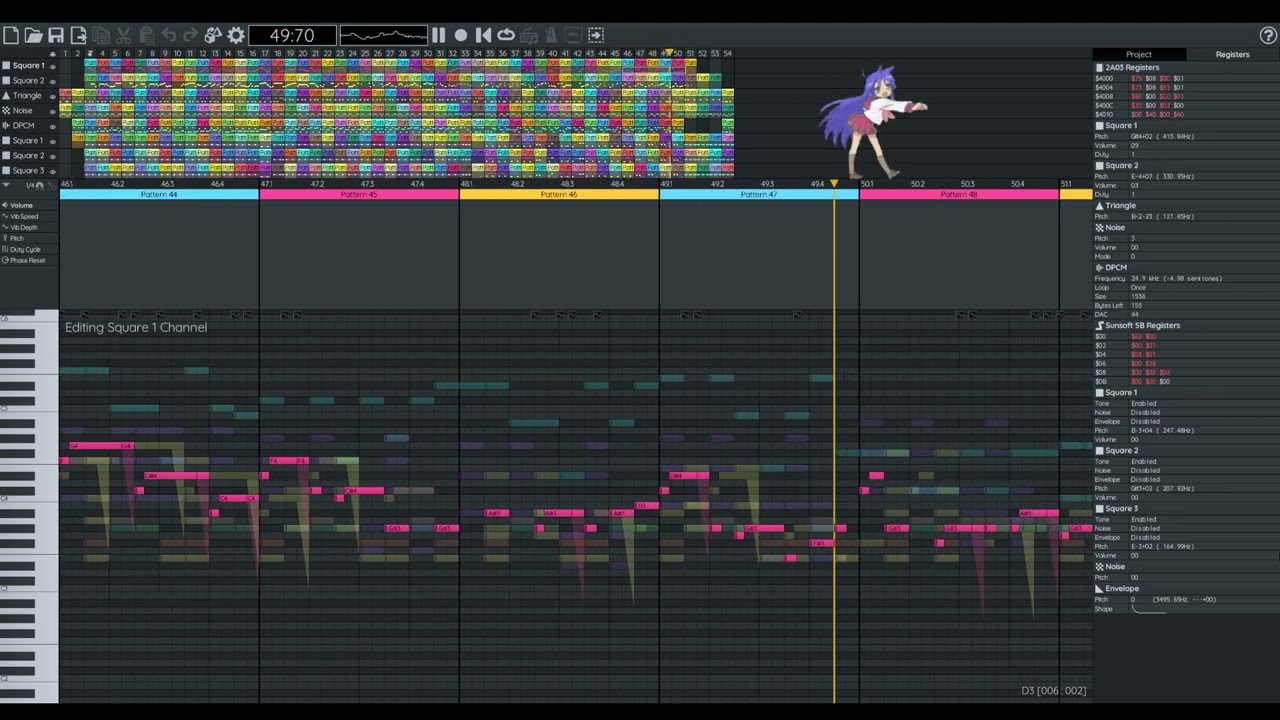Switch to the Registers tab

(x=1232, y=54)
